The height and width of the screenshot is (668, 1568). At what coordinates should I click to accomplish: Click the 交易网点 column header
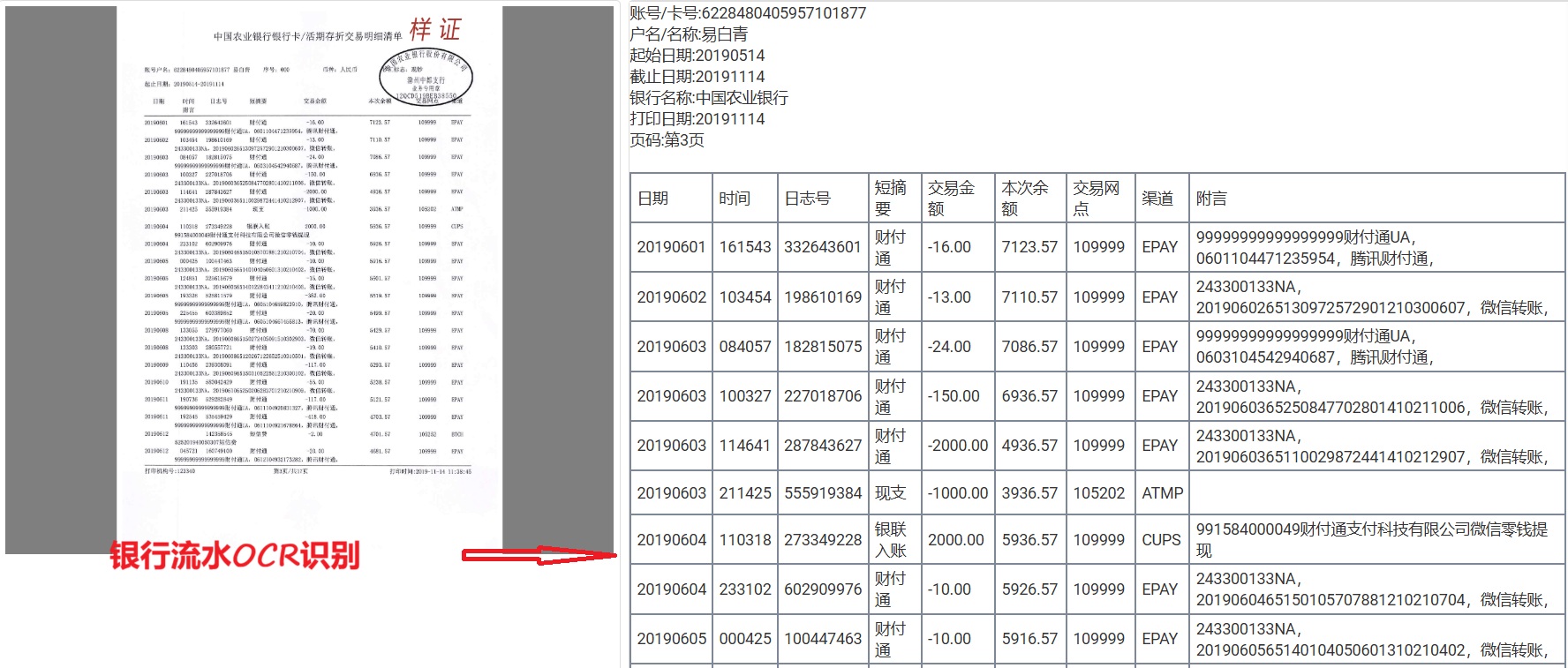pos(1100,199)
